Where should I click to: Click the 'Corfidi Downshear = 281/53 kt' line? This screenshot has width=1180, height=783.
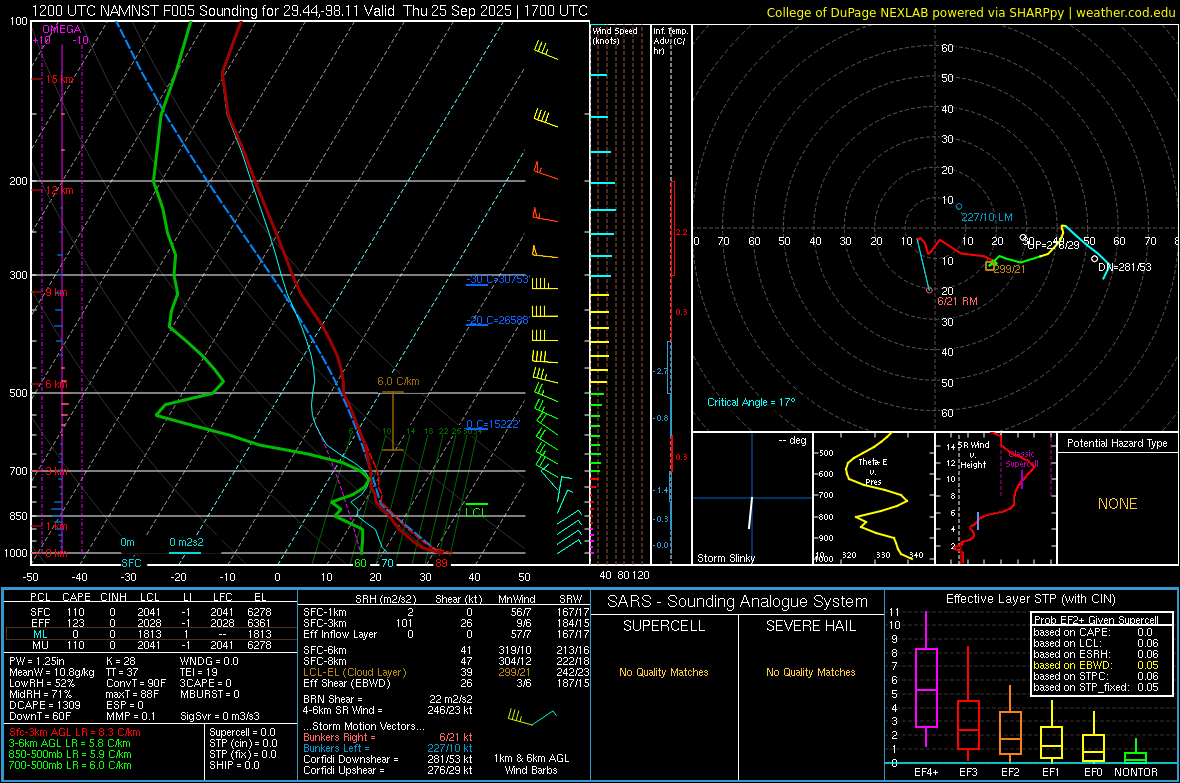click(388, 759)
